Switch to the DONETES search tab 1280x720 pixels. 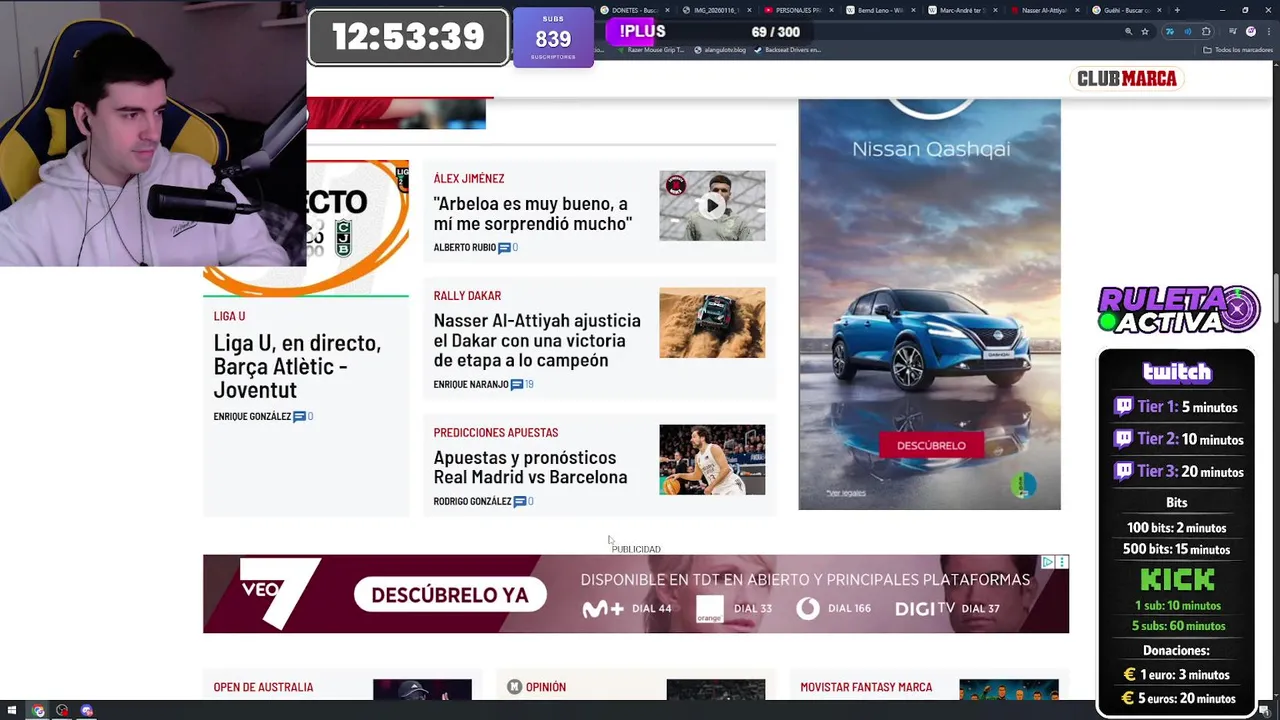click(634, 10)
